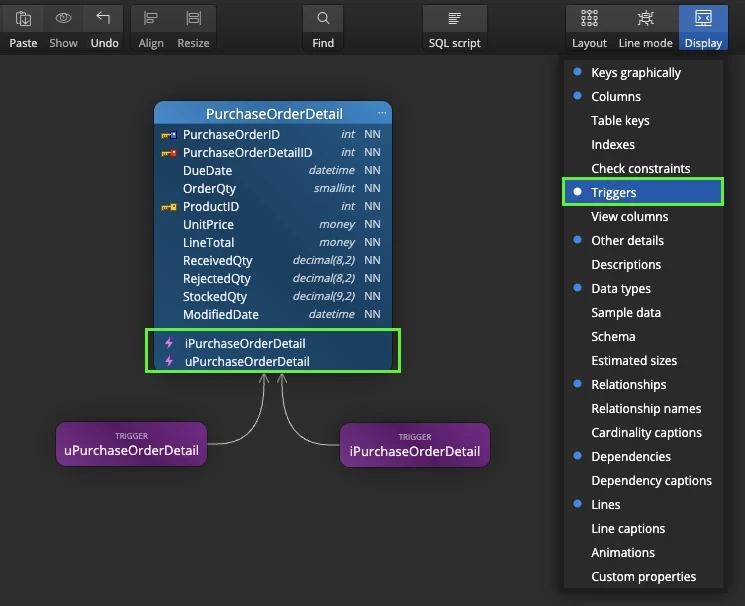Enable Estimated sizes in Display menu

(643, 360)
